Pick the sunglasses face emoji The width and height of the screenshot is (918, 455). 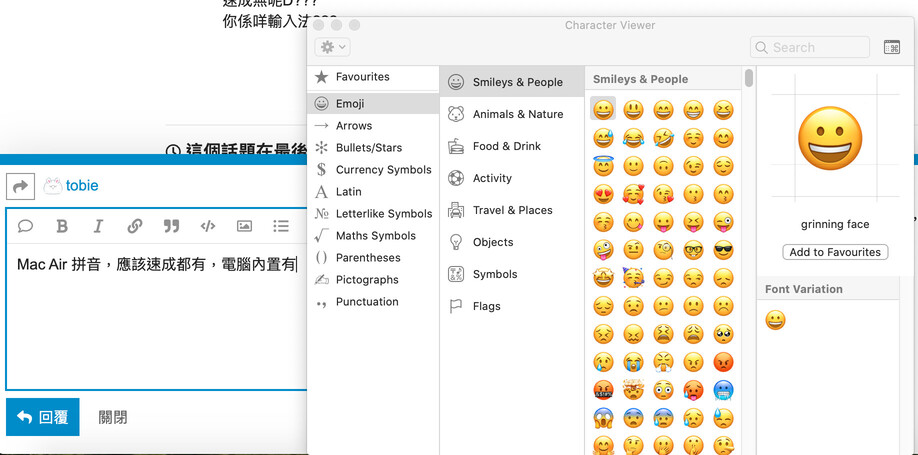click(x=724, y=250)
